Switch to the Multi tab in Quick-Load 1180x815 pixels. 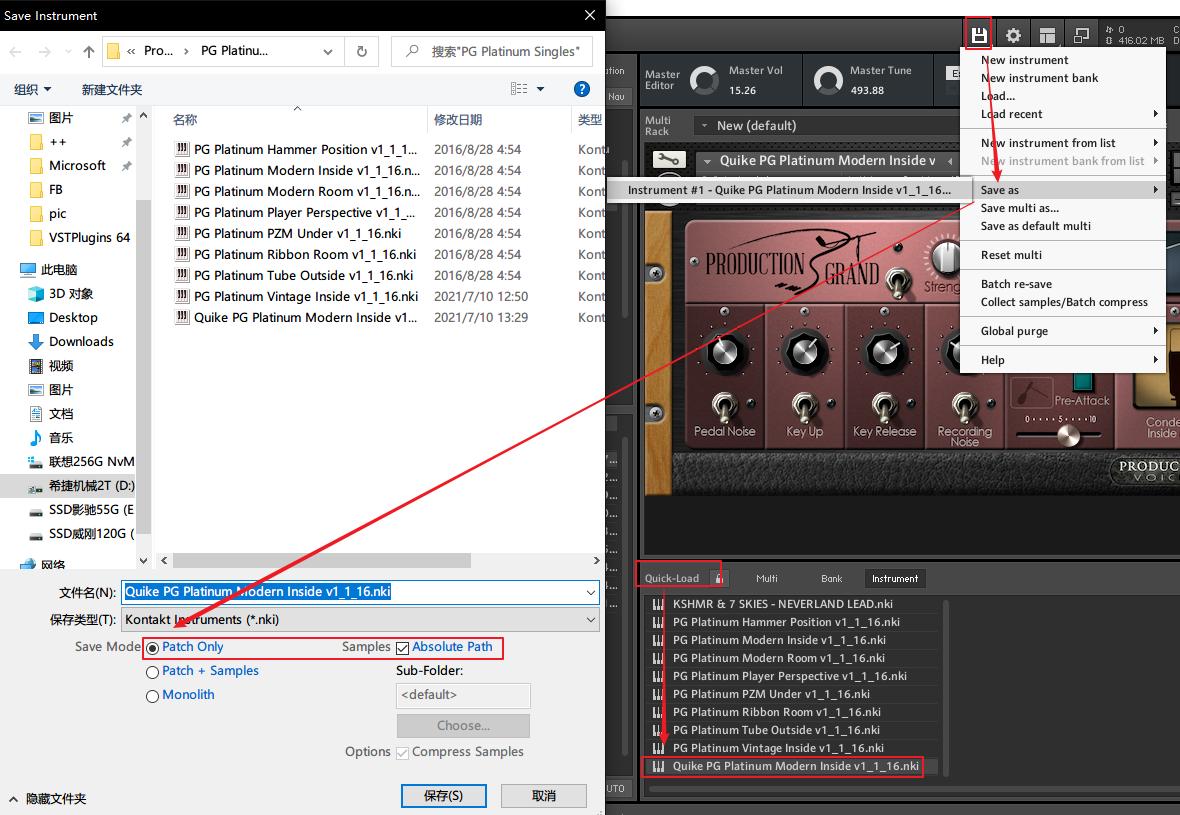[x=766, y=578]
